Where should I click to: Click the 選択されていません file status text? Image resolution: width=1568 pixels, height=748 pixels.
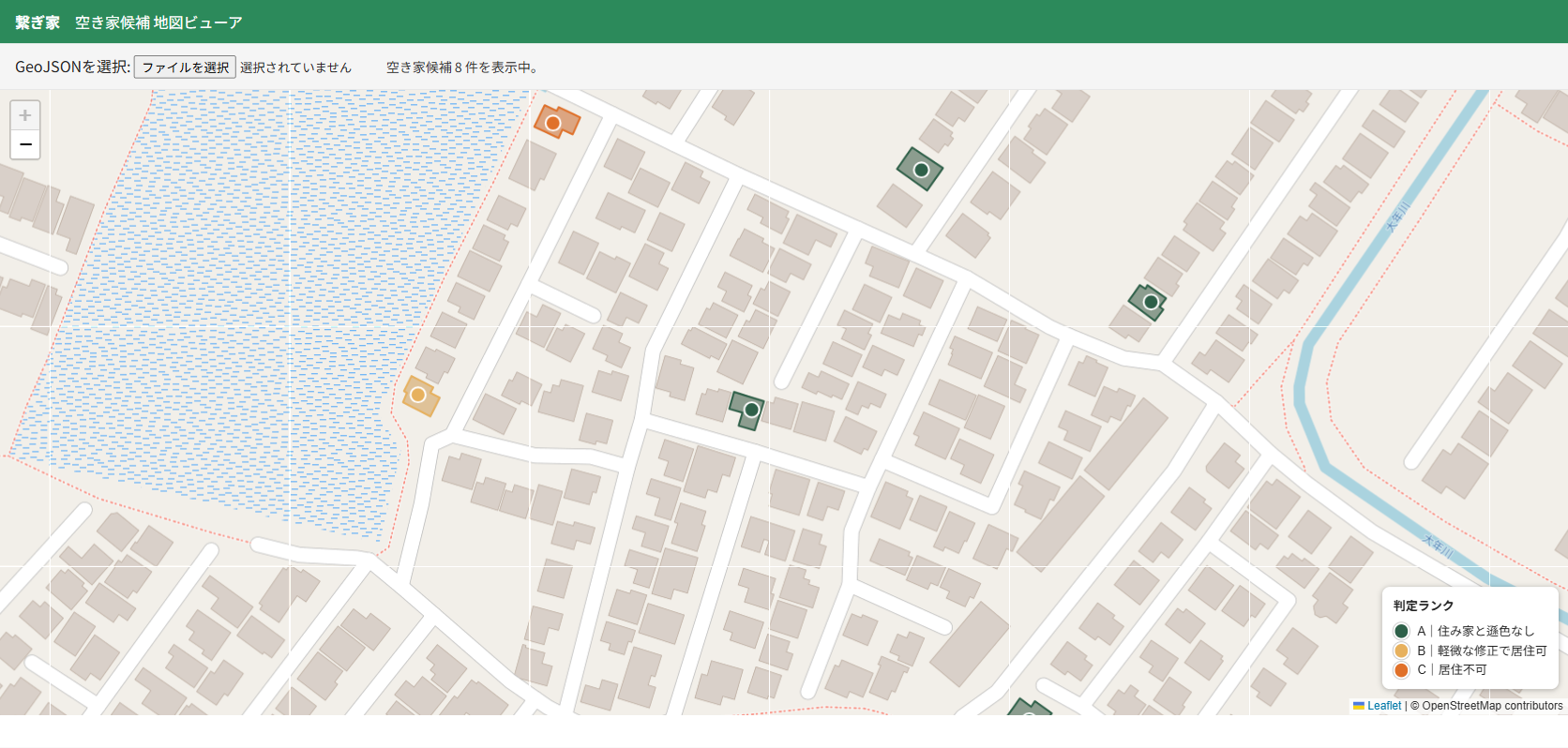pos(295,67)
